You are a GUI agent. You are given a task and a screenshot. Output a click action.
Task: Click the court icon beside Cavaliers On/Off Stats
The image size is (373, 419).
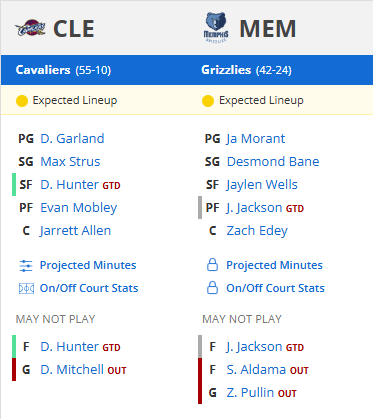coord(26,288)
